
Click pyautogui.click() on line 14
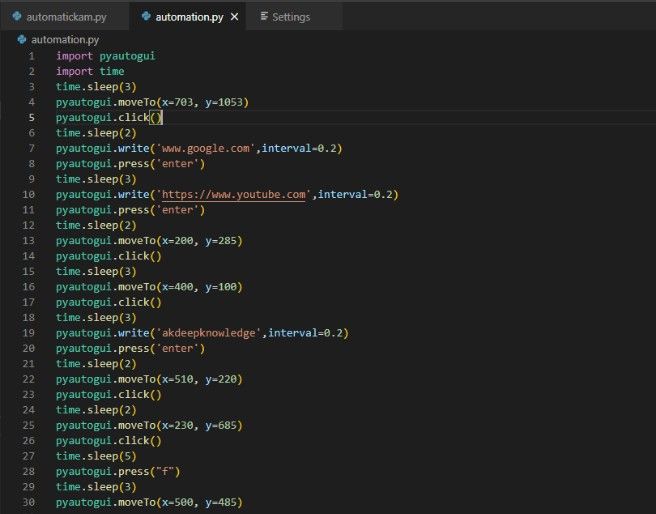click(109, 256)
